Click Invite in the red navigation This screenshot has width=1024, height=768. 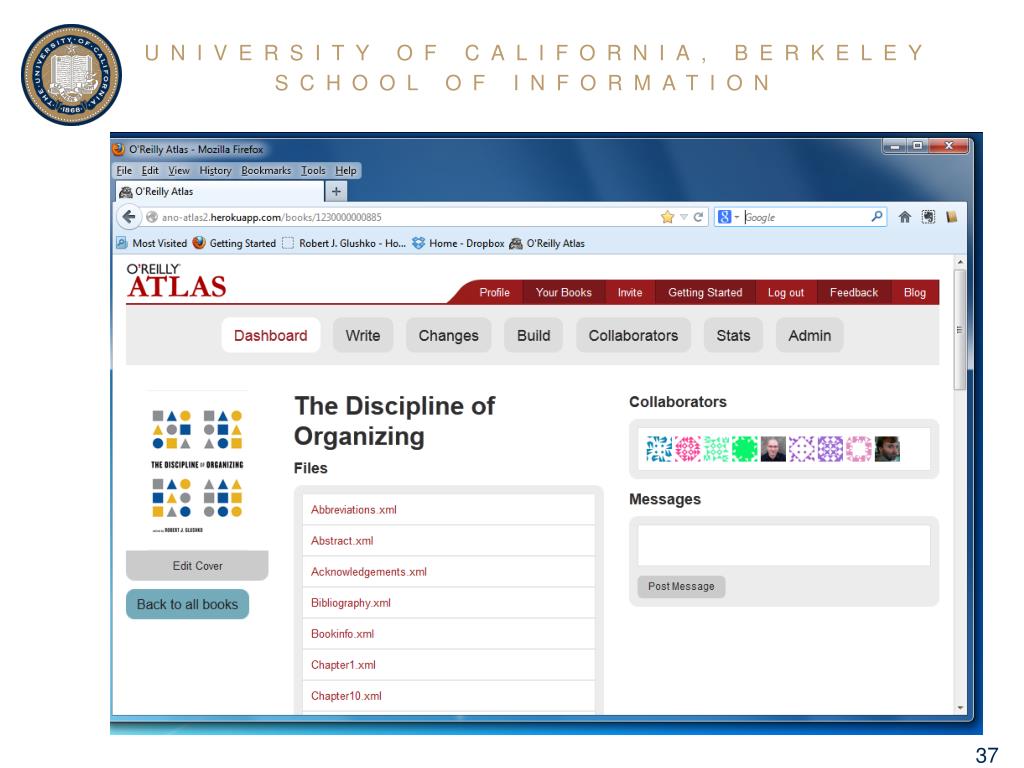pyautogui.click(x=630, y=293)
